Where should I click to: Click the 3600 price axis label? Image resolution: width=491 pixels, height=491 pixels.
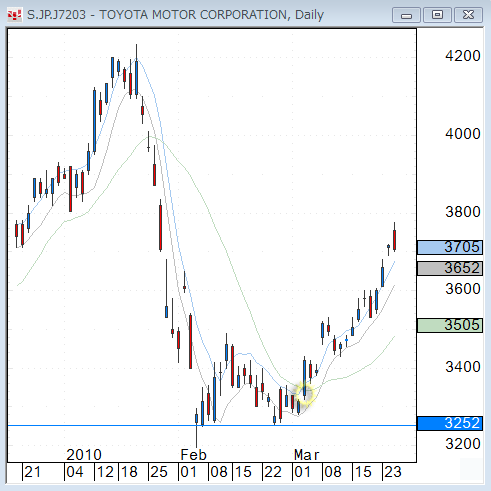point(463,289)
